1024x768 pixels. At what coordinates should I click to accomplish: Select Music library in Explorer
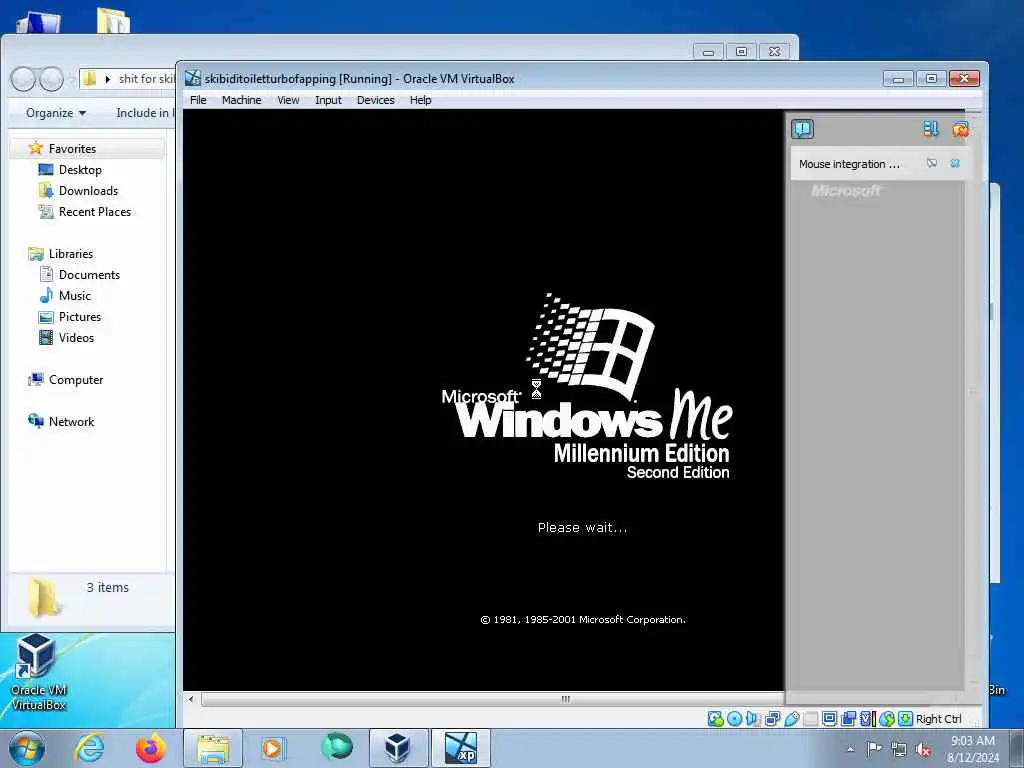74,296
